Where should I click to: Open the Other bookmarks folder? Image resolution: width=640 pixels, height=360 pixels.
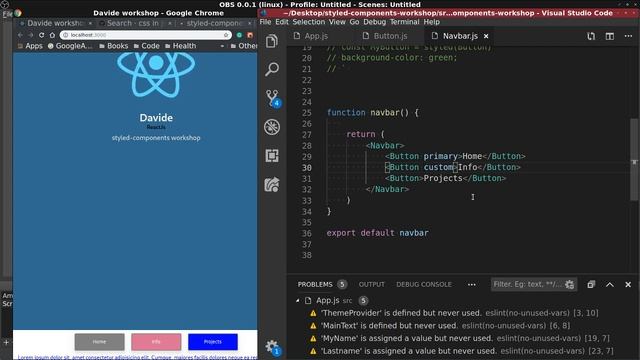pyautogui.click(x=244, y=46)
